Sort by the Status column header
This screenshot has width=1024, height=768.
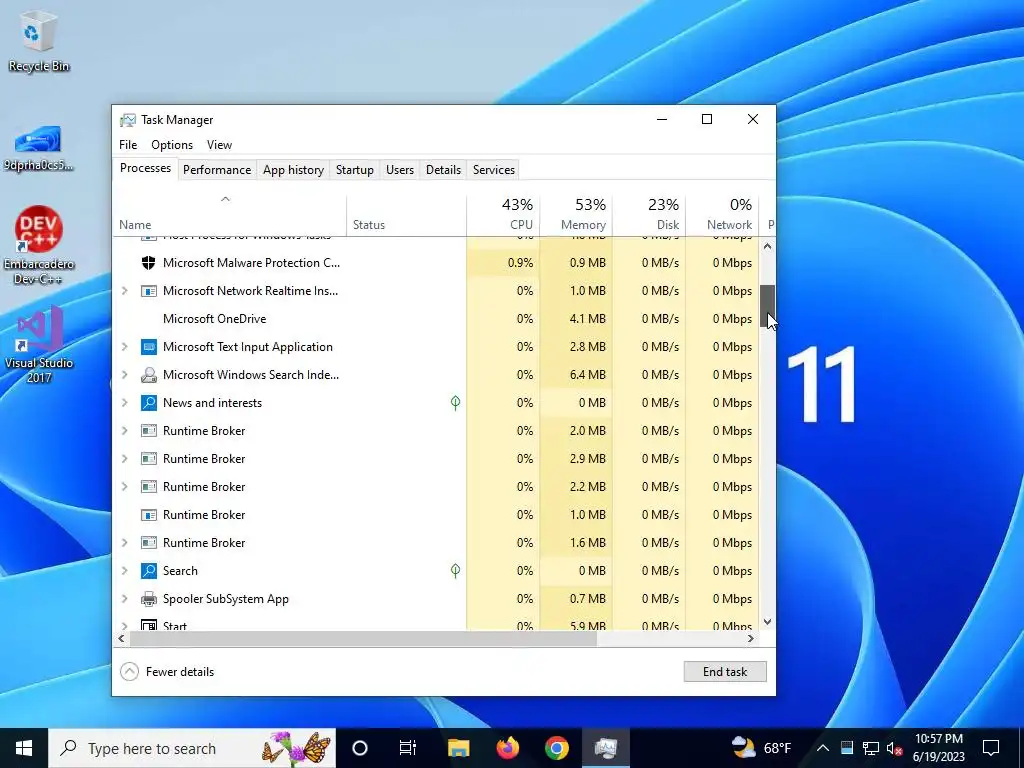[x=406, y=214]
